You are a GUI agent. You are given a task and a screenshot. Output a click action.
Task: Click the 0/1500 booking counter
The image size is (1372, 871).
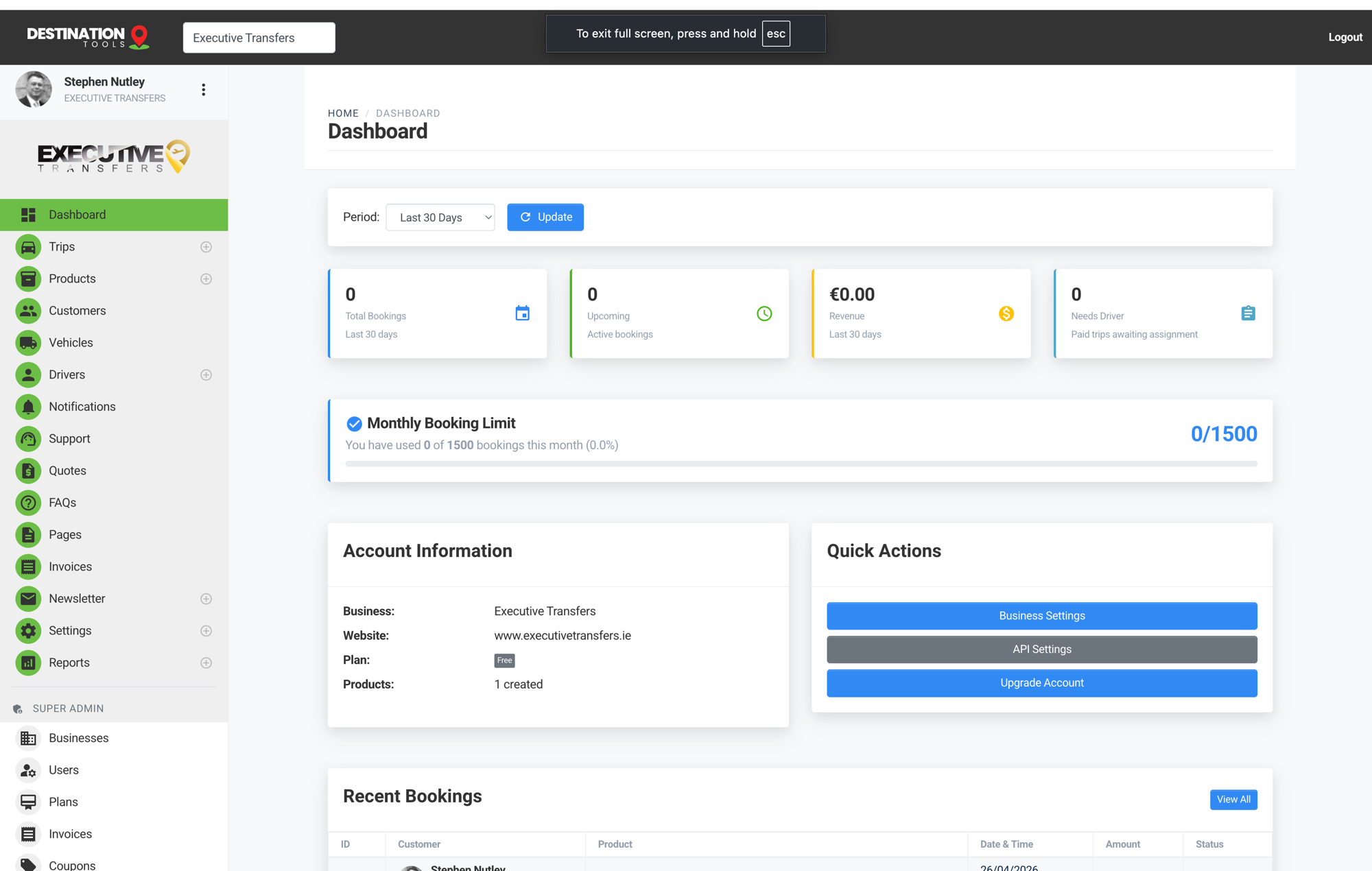pos(1224,434)
